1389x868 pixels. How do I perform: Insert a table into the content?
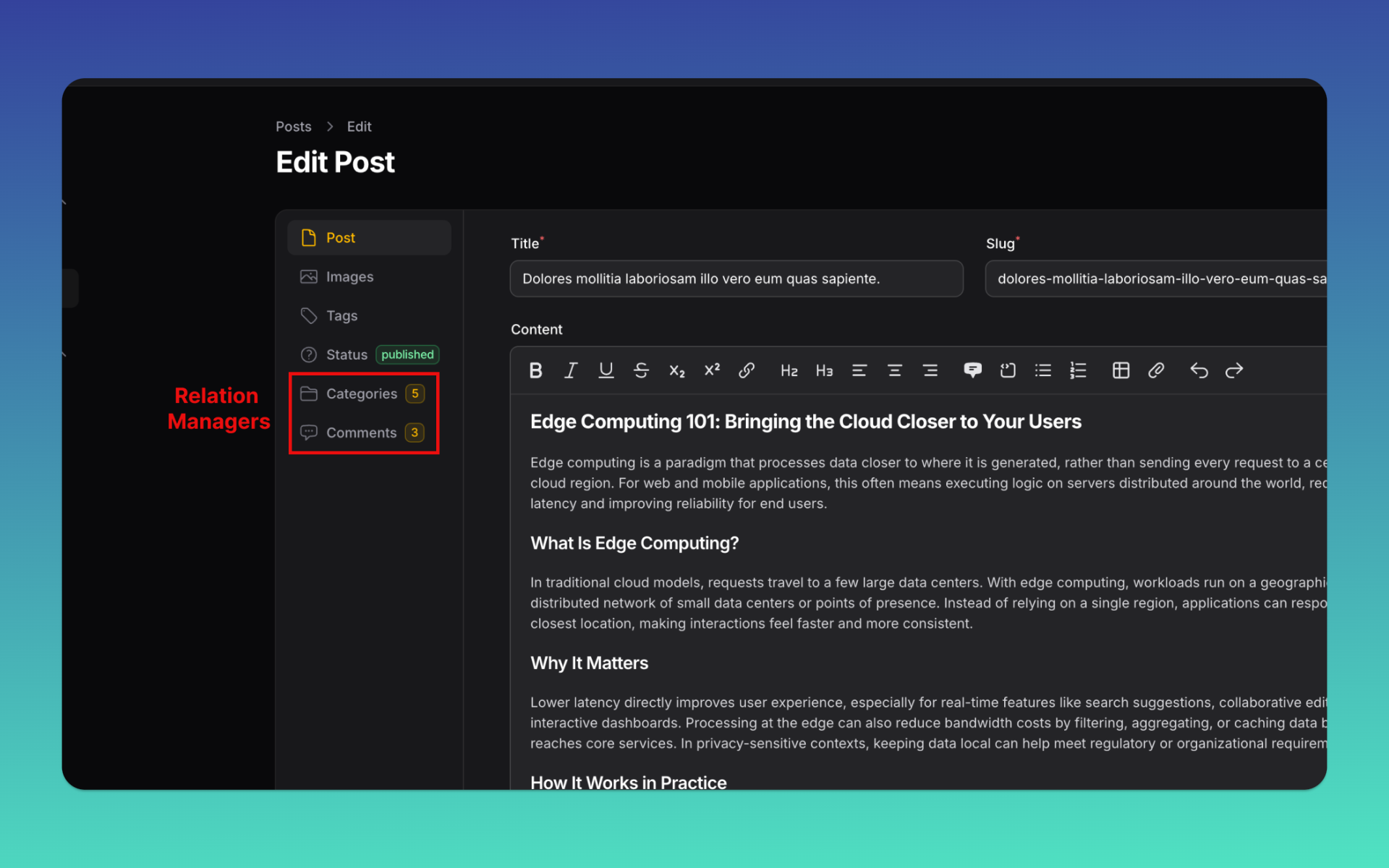point(1121,370)
